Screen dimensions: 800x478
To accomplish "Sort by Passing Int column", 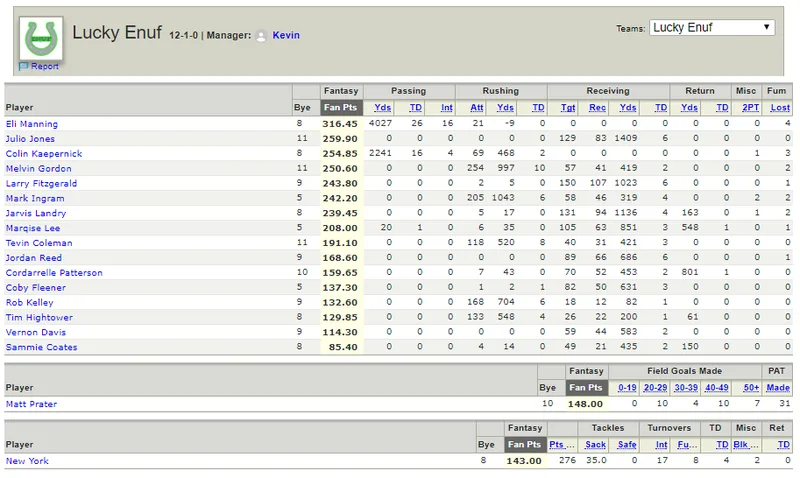I will click(446, 108).
